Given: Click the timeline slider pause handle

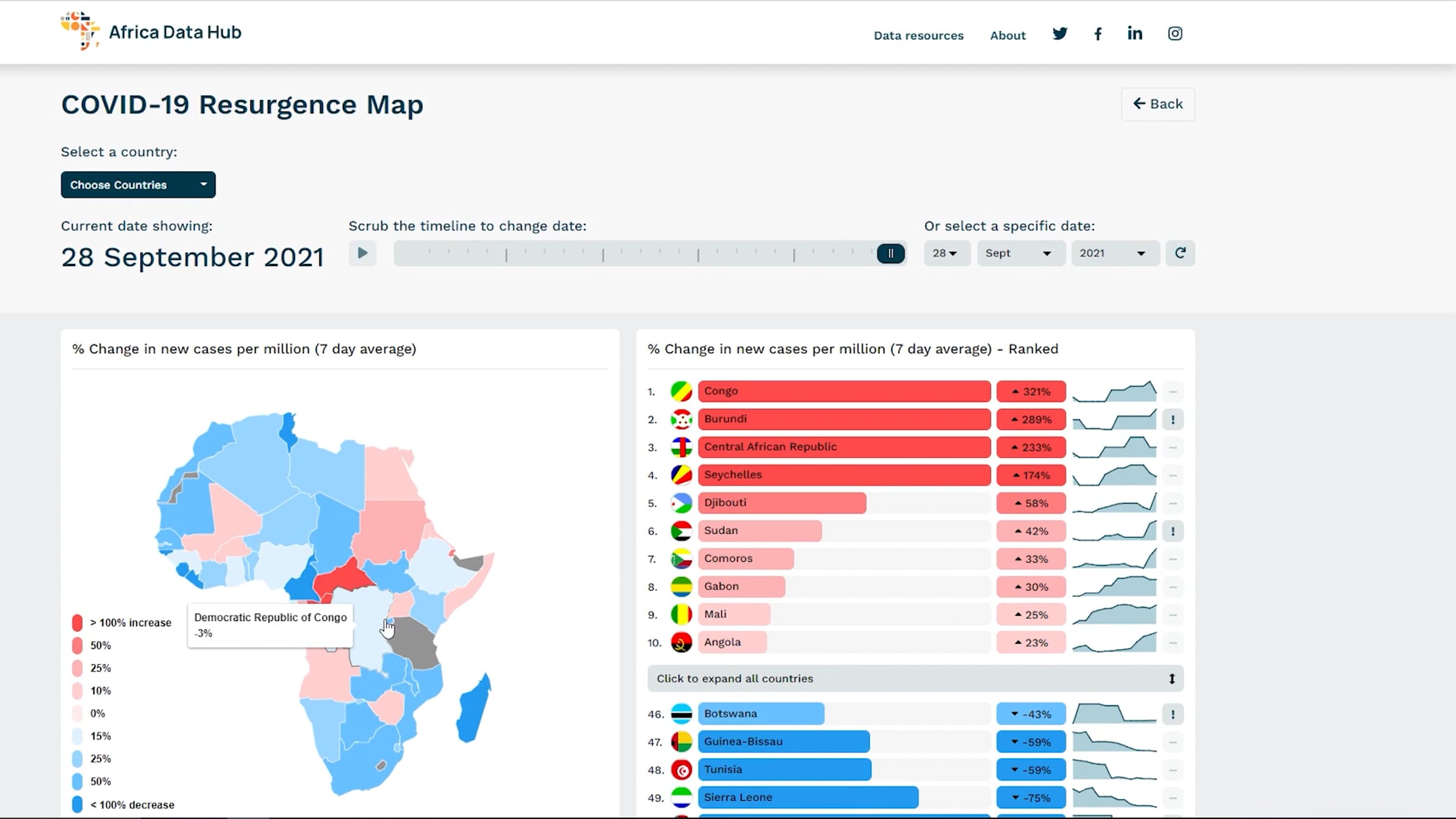Looking at the screenshot, I should pyautogui.click(x=891, y=254).
